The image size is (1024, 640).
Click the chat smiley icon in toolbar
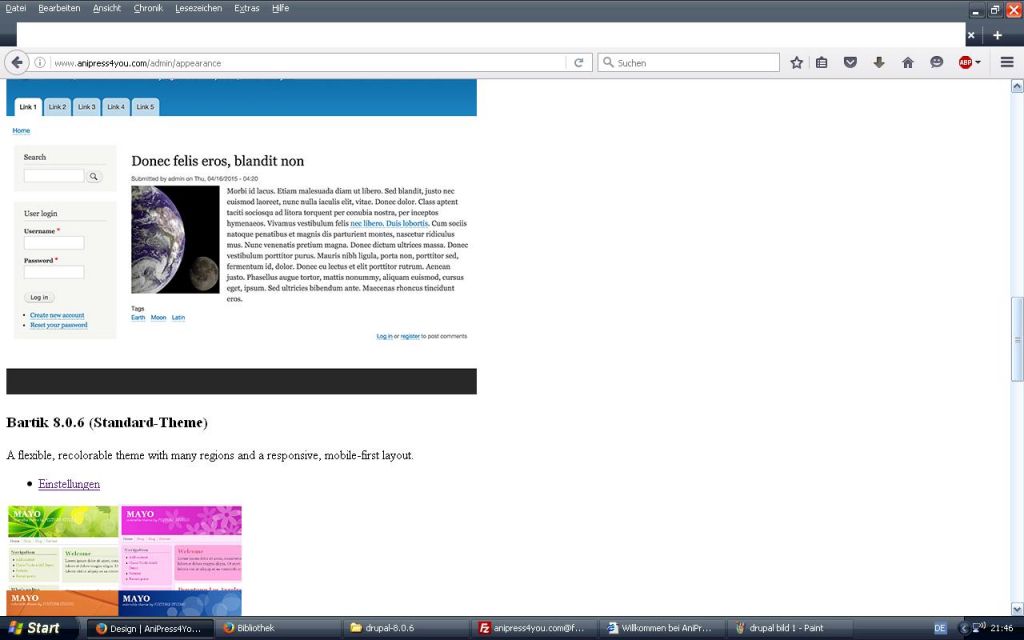936,62
